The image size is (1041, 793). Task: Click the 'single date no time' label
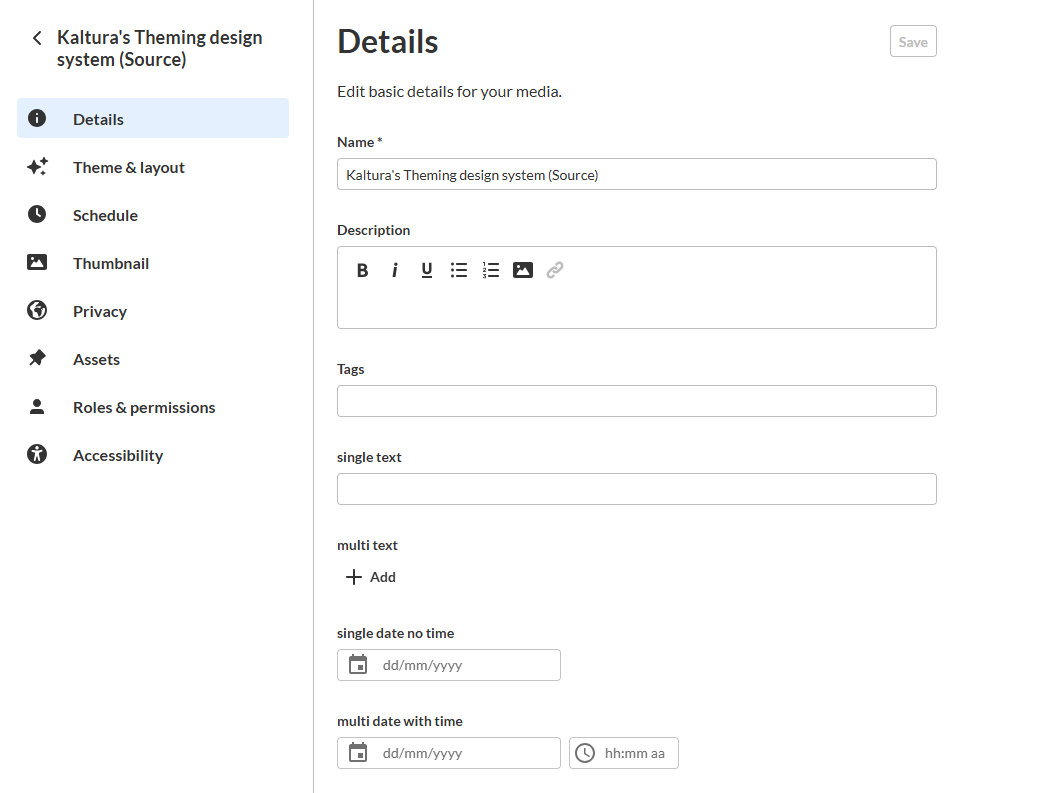click(396, 633)
